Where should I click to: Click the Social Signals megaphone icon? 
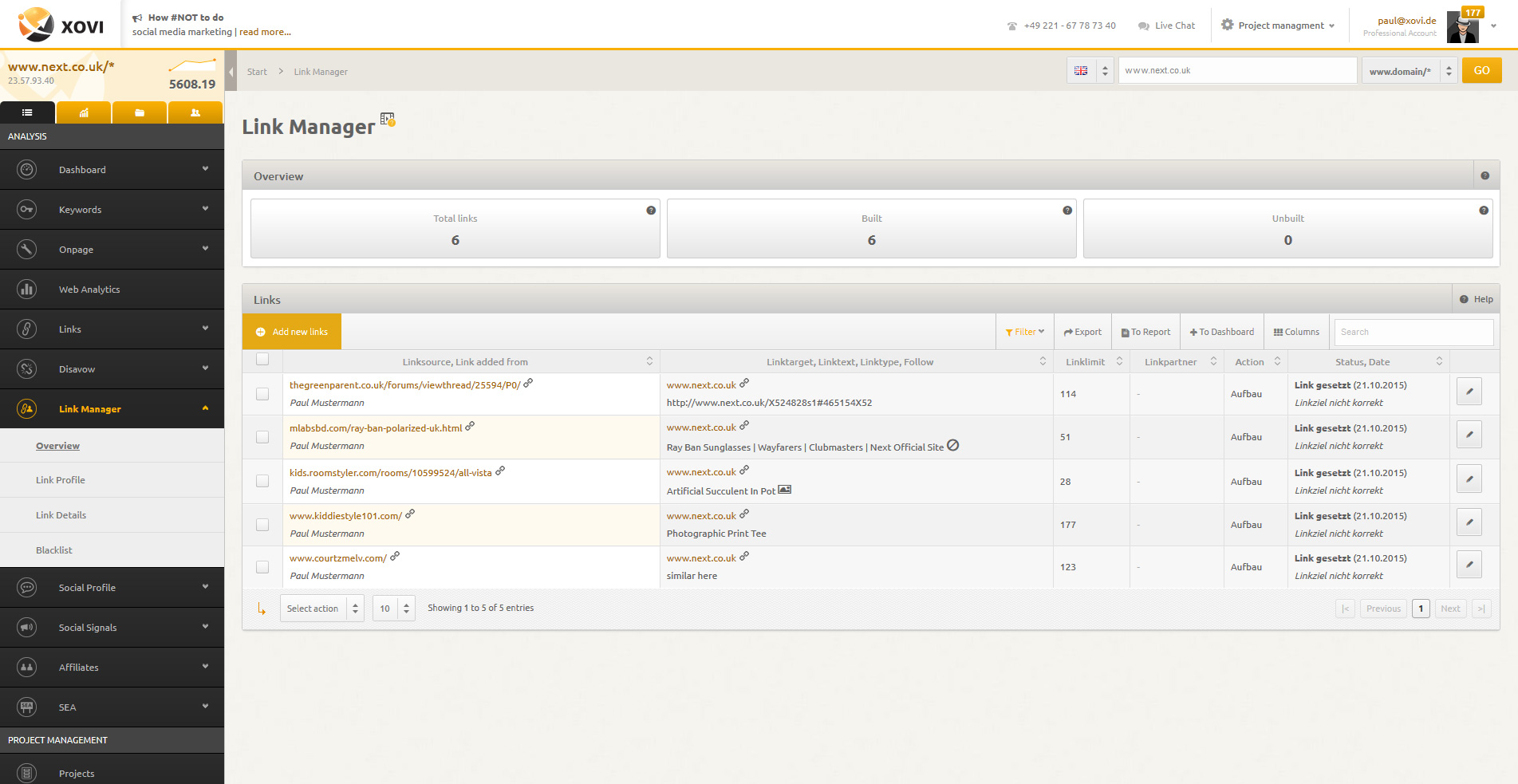click(x=27, y=628)
